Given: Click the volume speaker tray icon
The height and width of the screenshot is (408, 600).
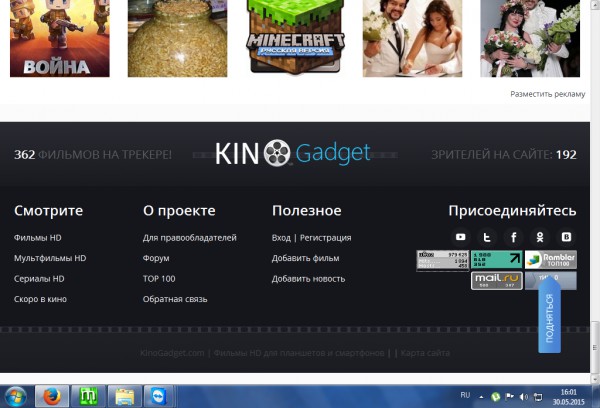Looking at the screenshot, I should (x=524, y=397).
